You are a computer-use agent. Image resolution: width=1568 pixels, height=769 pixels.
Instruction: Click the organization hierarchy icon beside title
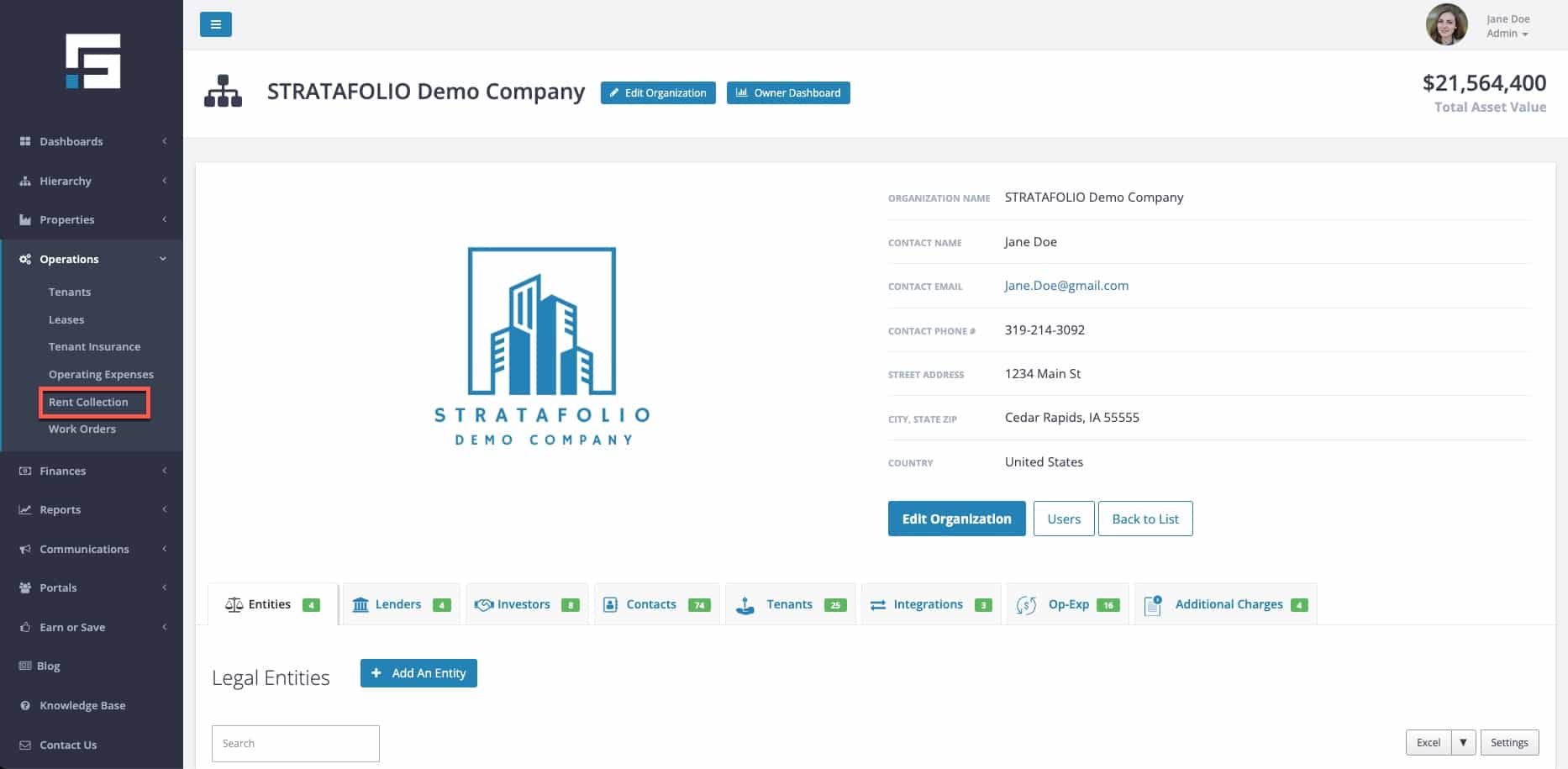(x=223, y=92)
